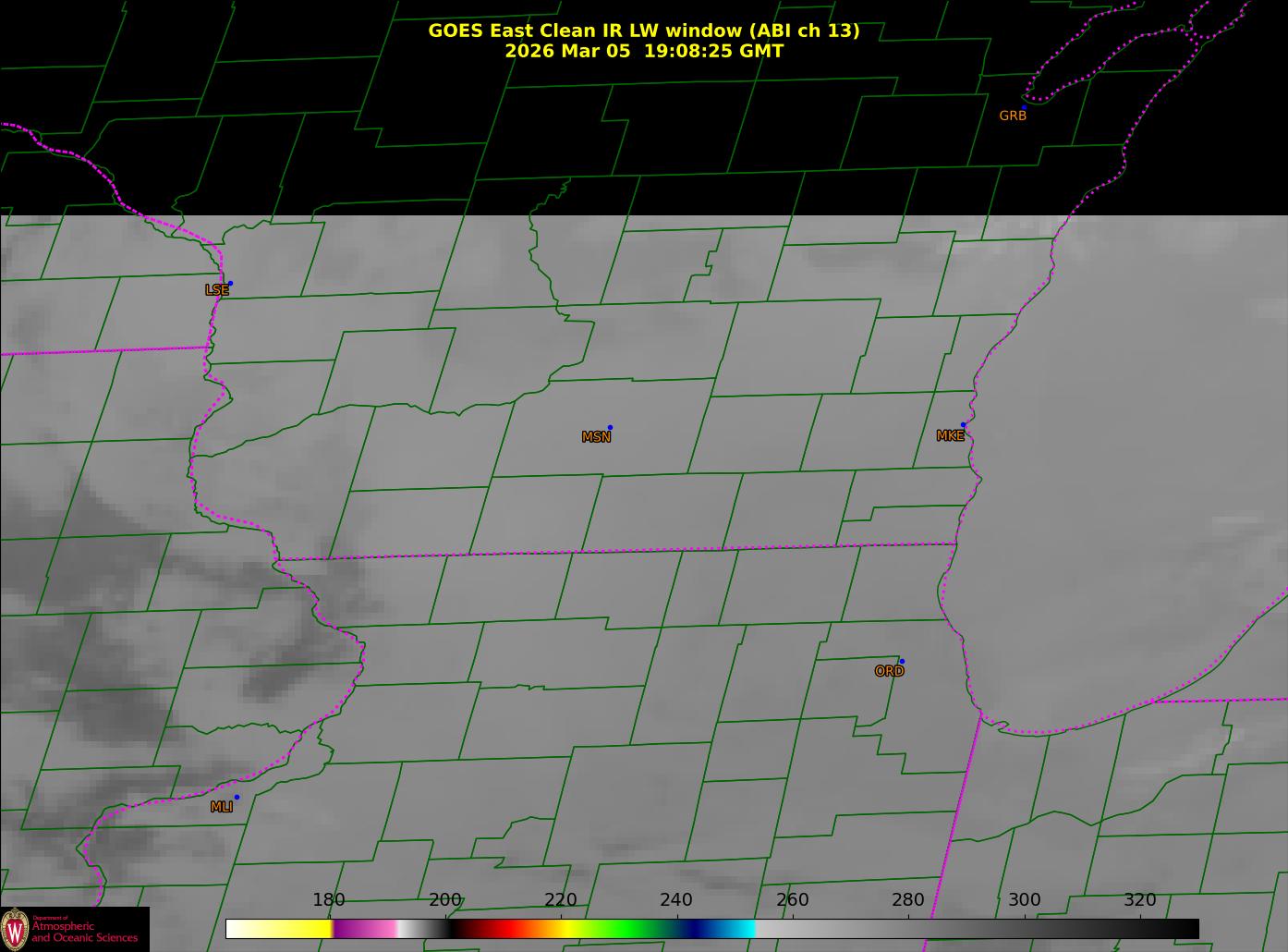
Task: Click the 19:08:25 GMT timestamp text
Action: 713,52
